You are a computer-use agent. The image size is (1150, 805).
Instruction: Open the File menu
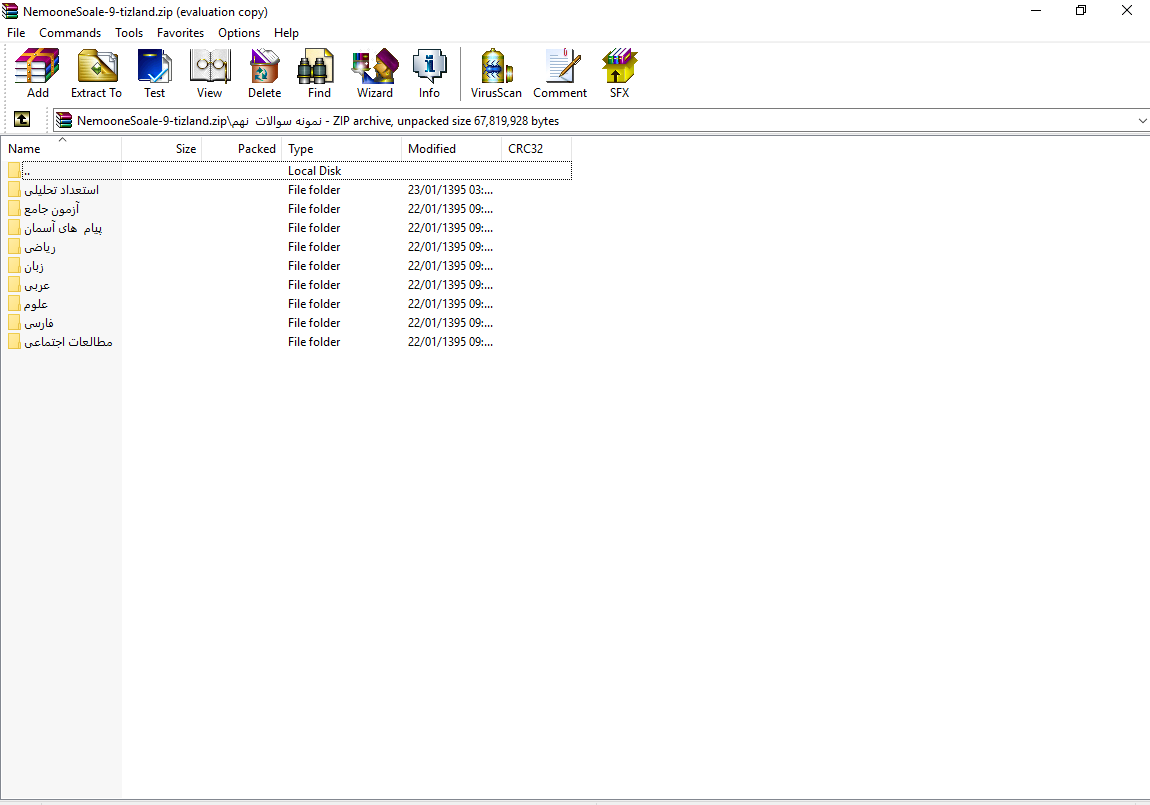pyautogui.click(x=16, y=33)
